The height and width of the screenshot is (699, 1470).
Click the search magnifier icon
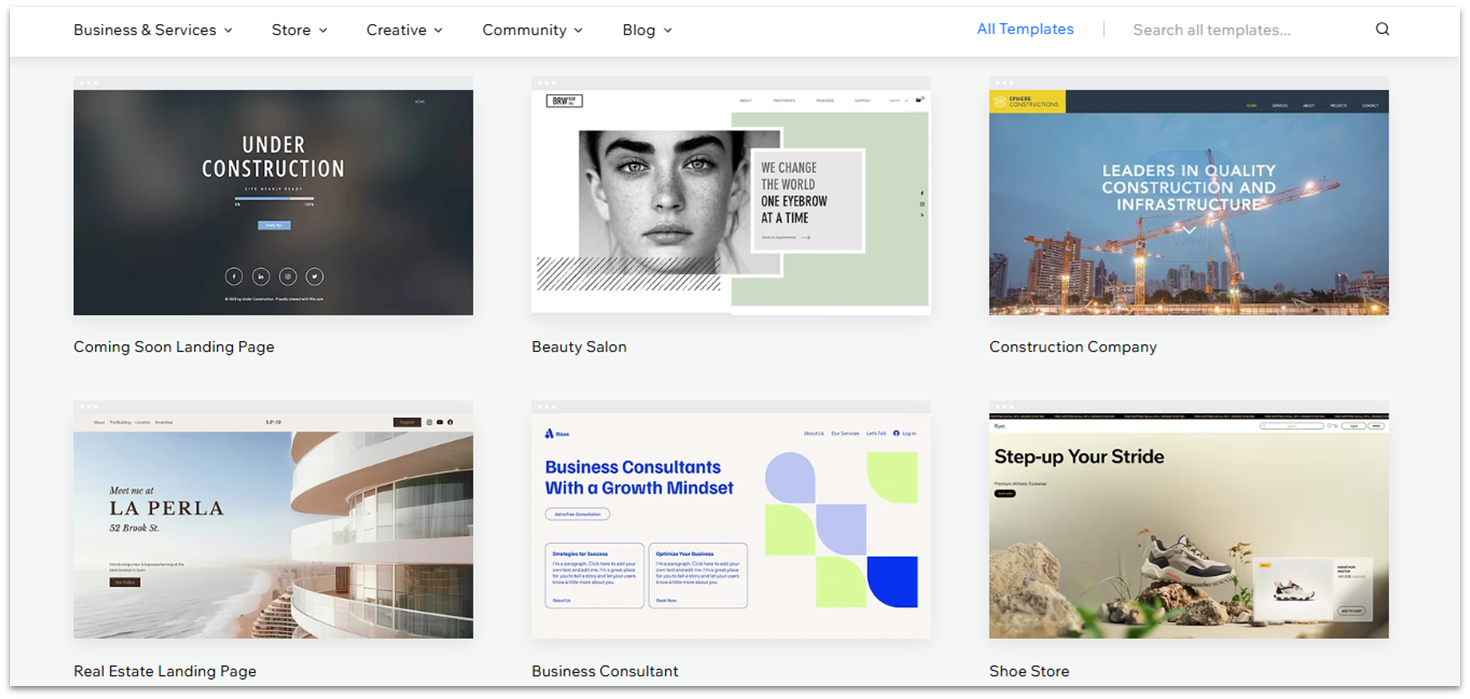(1382, 30)
